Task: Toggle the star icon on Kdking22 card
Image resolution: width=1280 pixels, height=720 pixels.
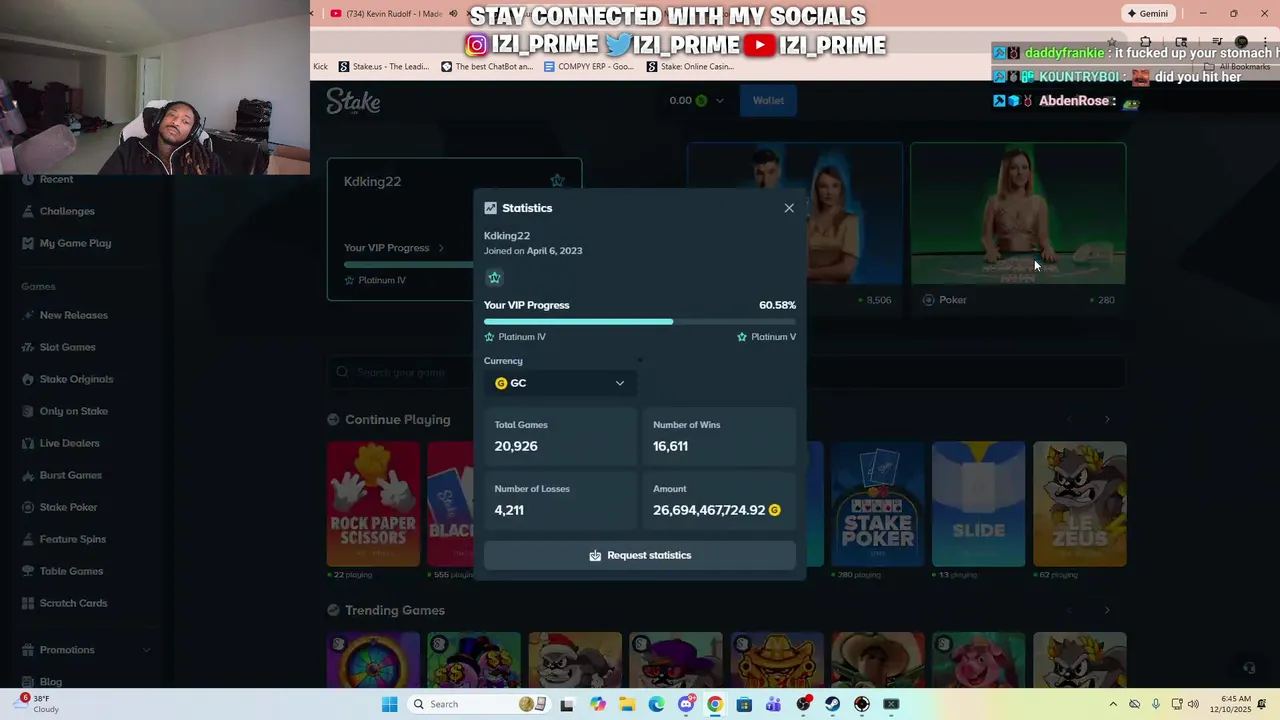Action: (557, 181)
